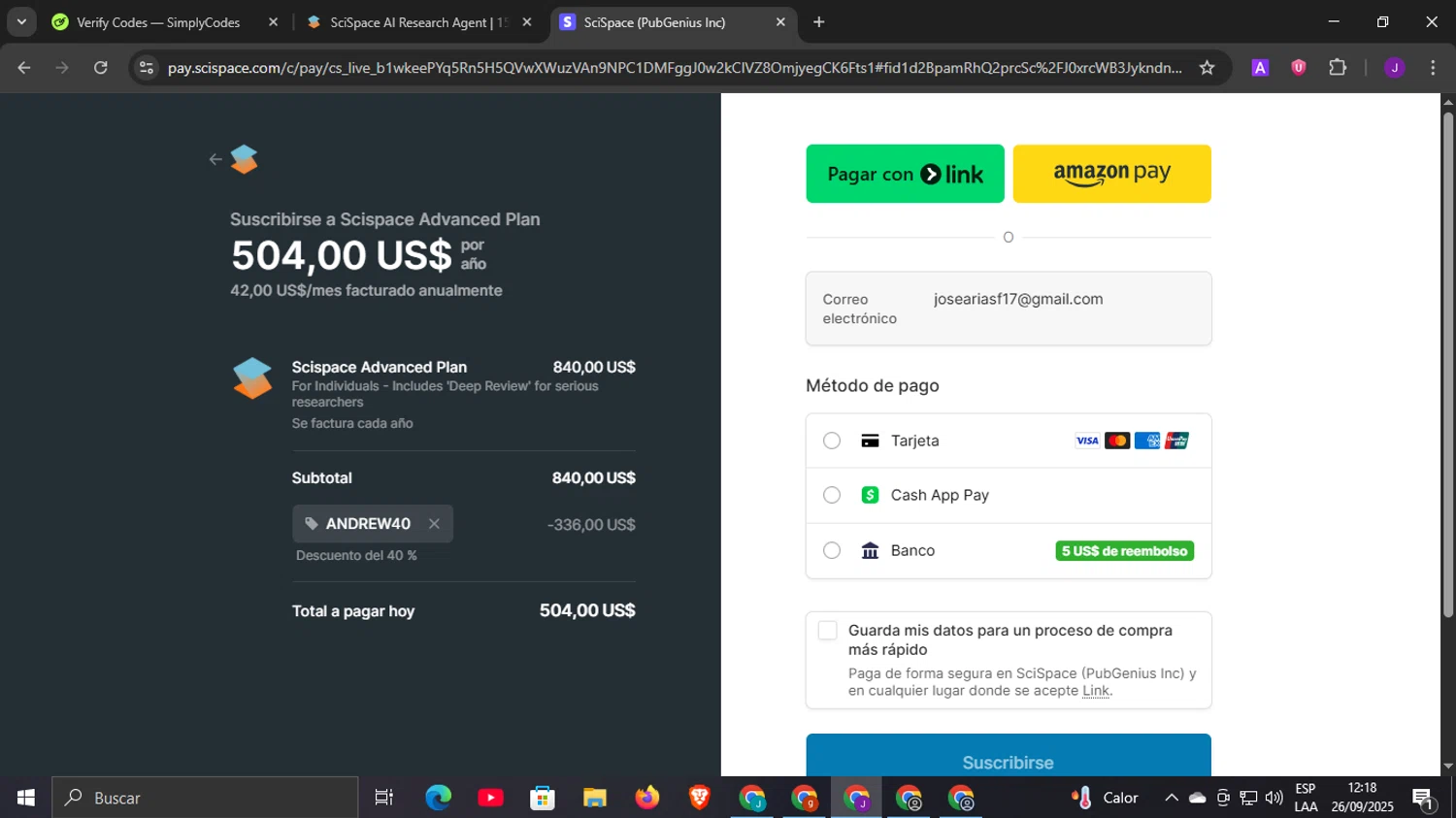1456x818 pixels.
Task: Click the email field with joseariasf17@gmail.com
Action: pyautogui.click(x=1009, y=309)
